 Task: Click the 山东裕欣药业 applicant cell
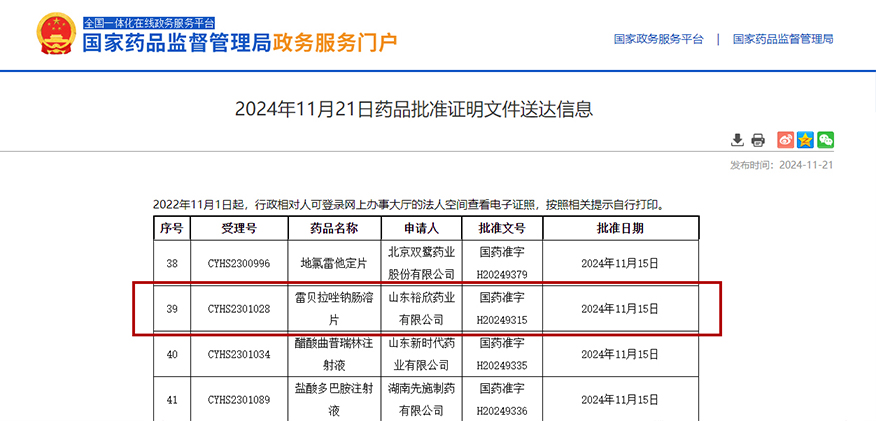coord(421,309)
